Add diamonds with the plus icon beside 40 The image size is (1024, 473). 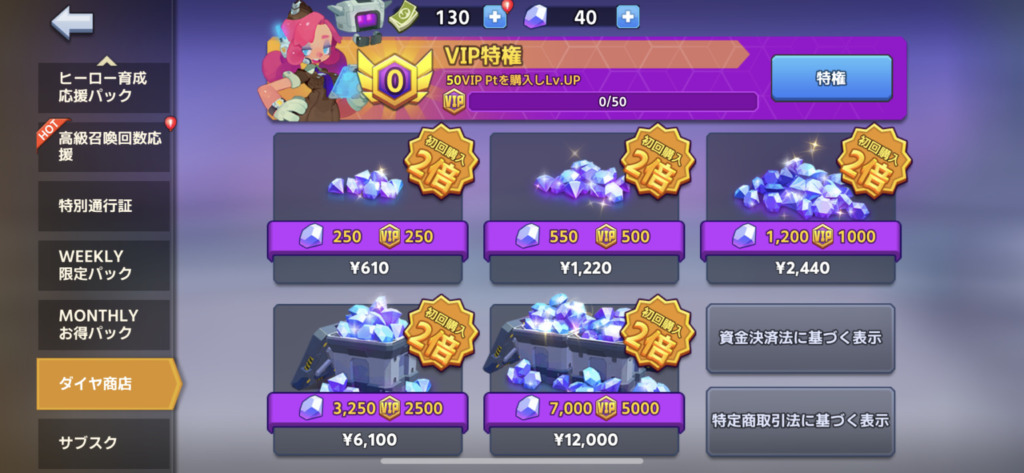coord(628,18)
